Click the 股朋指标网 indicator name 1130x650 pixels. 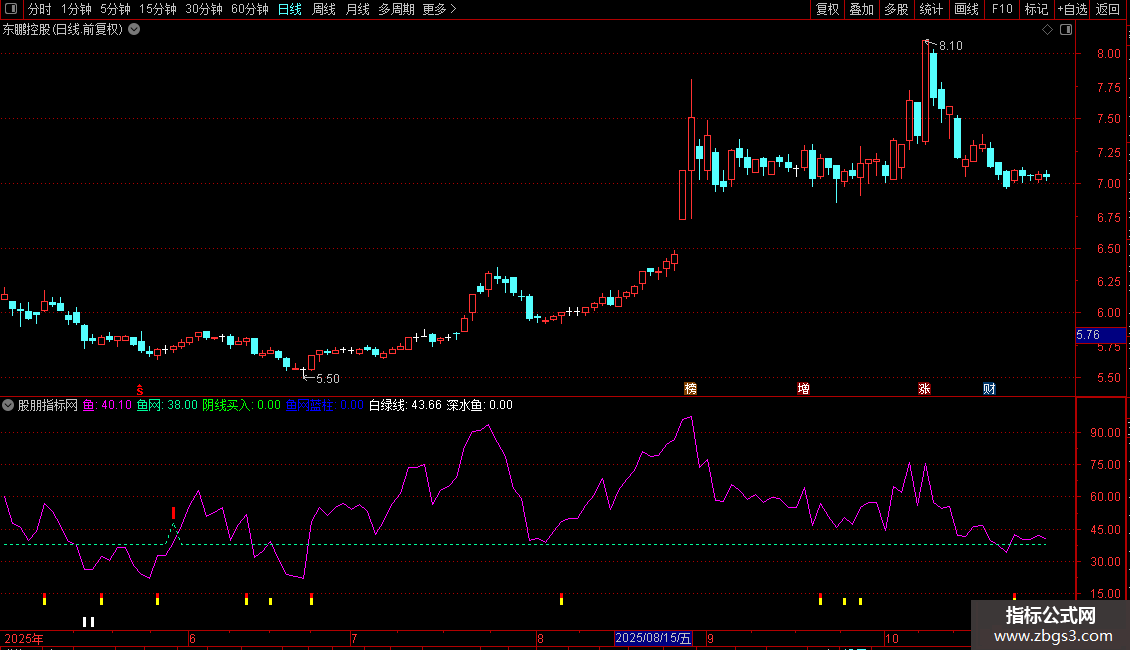[48, 405]
